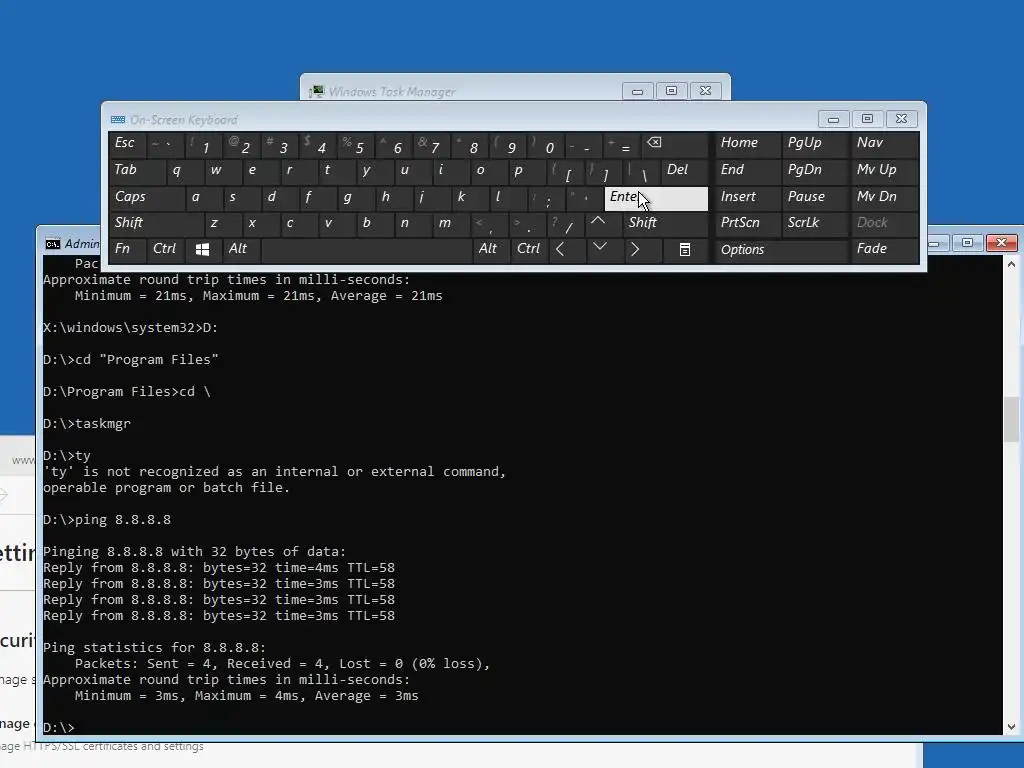Open keyboard Options
The width and height of the screenshot is (1024, 768).
point(782,249)
